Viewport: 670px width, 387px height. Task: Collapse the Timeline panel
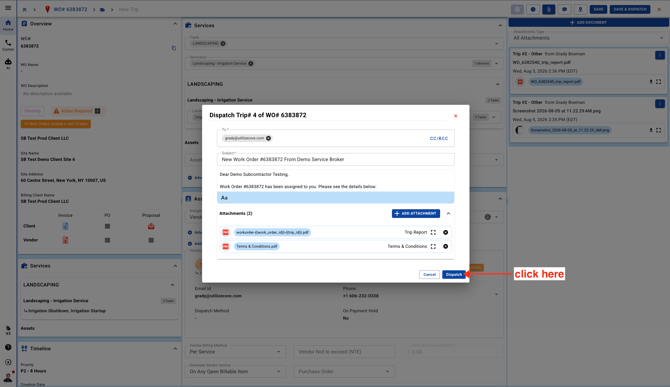pos(175,349)
